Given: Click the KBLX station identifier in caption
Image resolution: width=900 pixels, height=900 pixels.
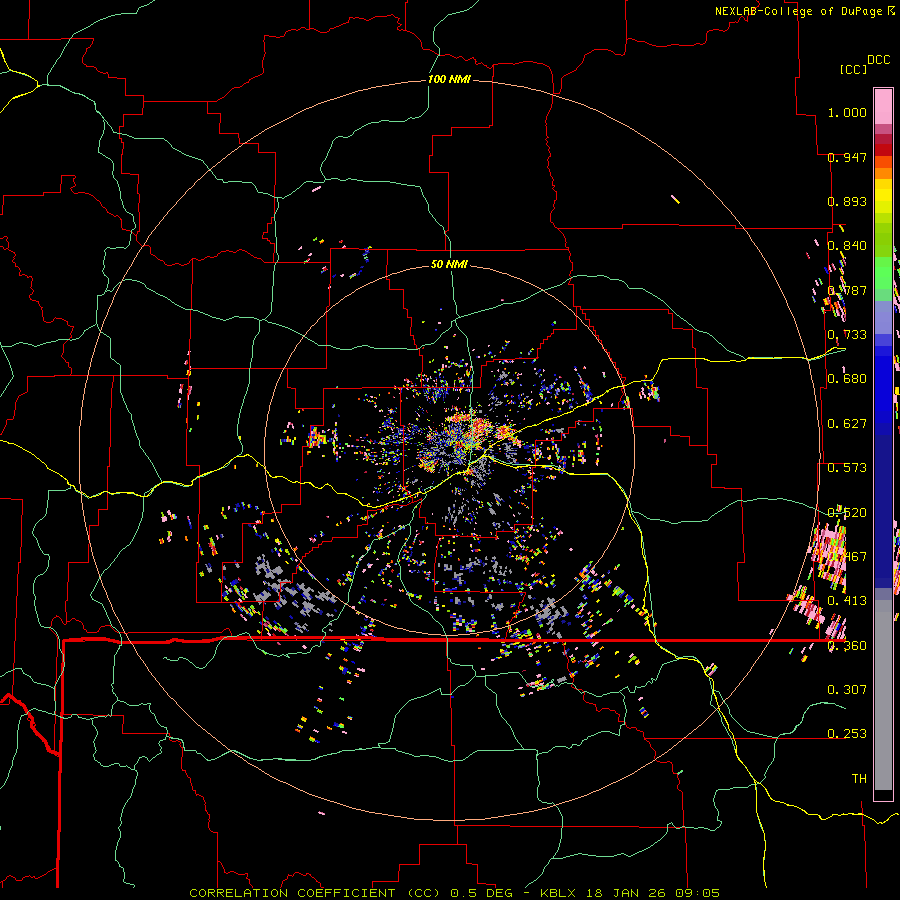Looking at the screenshot, I should [560, 893].
